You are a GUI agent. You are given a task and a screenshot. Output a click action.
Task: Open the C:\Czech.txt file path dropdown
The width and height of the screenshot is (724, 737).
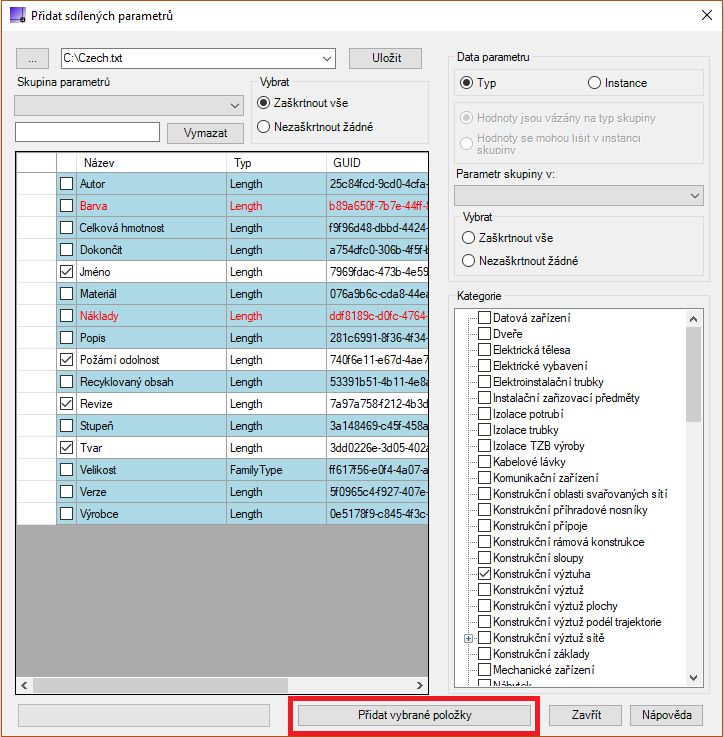(x=327, y=59)
